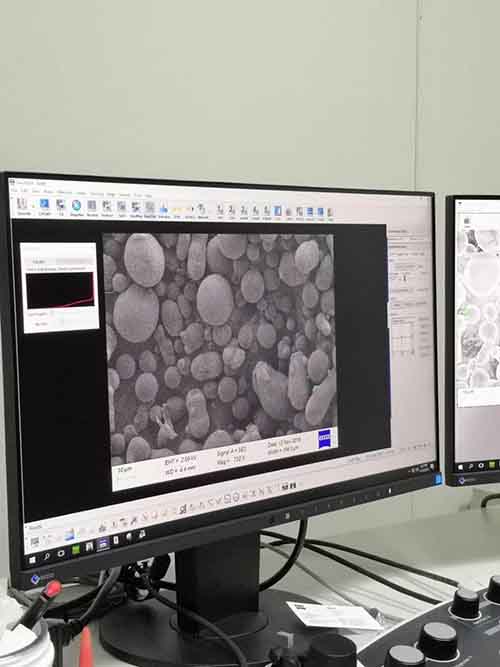Open the second menu in menu bar
This screenshot has height=667, width=500.
pos(25,191)
